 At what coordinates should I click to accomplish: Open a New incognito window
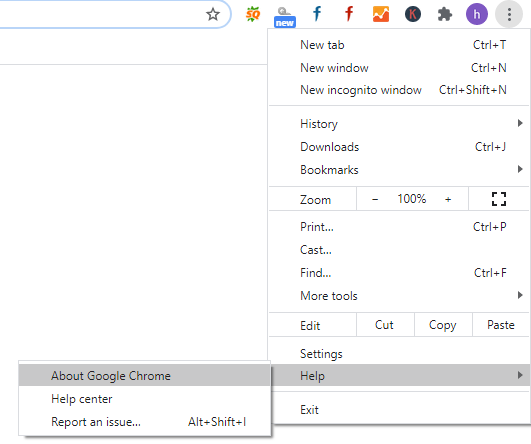[x=399, y=90]
